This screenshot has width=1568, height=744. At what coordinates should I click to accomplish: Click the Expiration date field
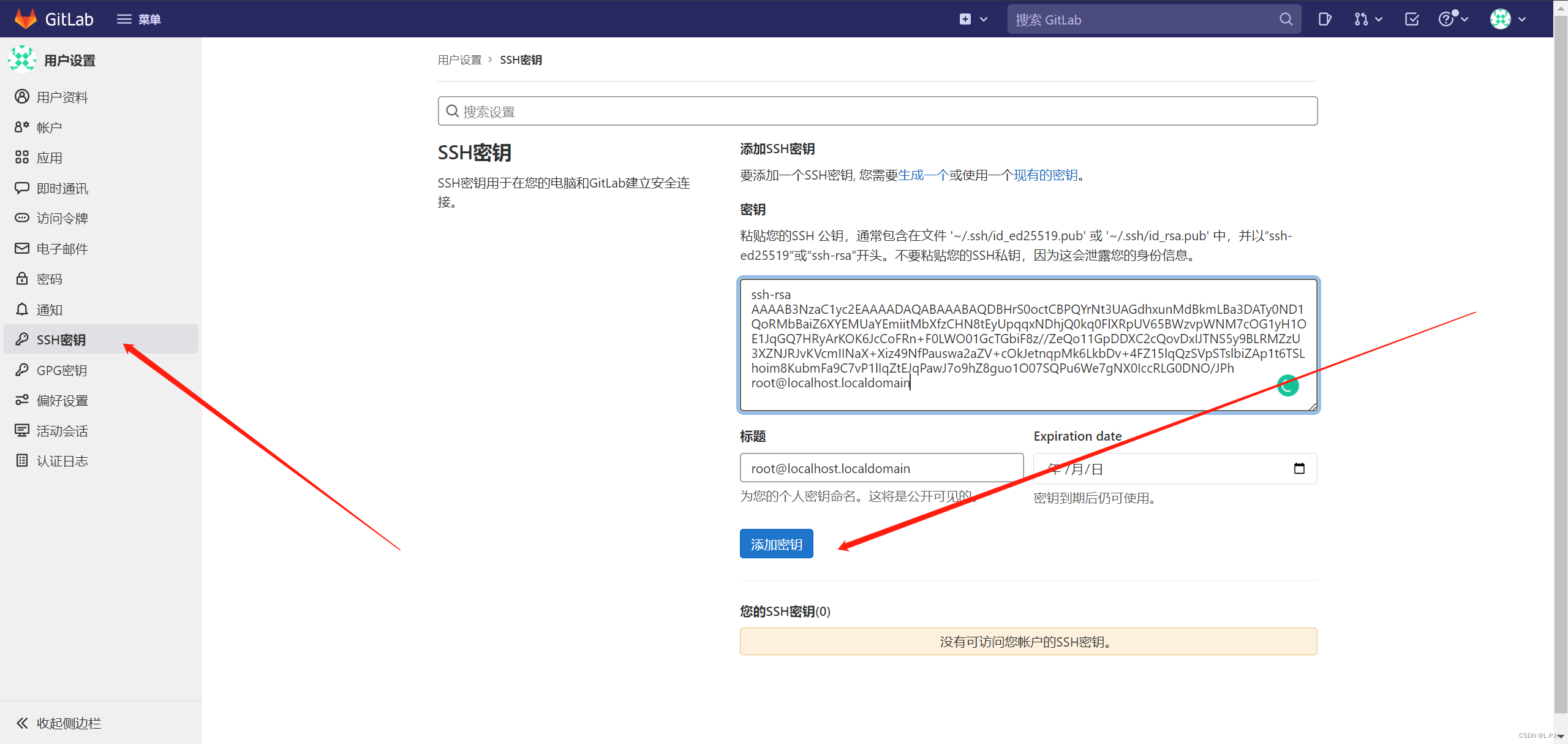1175,468
